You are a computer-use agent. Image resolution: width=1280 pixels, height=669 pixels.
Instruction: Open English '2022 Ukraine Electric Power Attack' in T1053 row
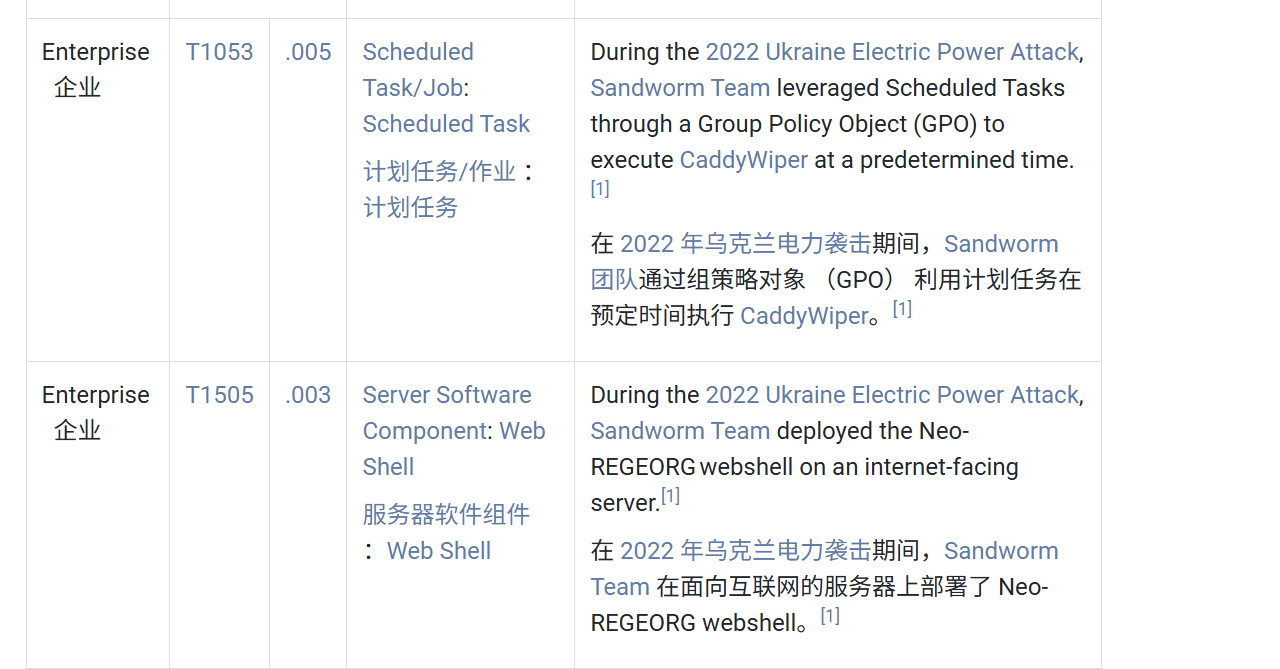point(892,52)
